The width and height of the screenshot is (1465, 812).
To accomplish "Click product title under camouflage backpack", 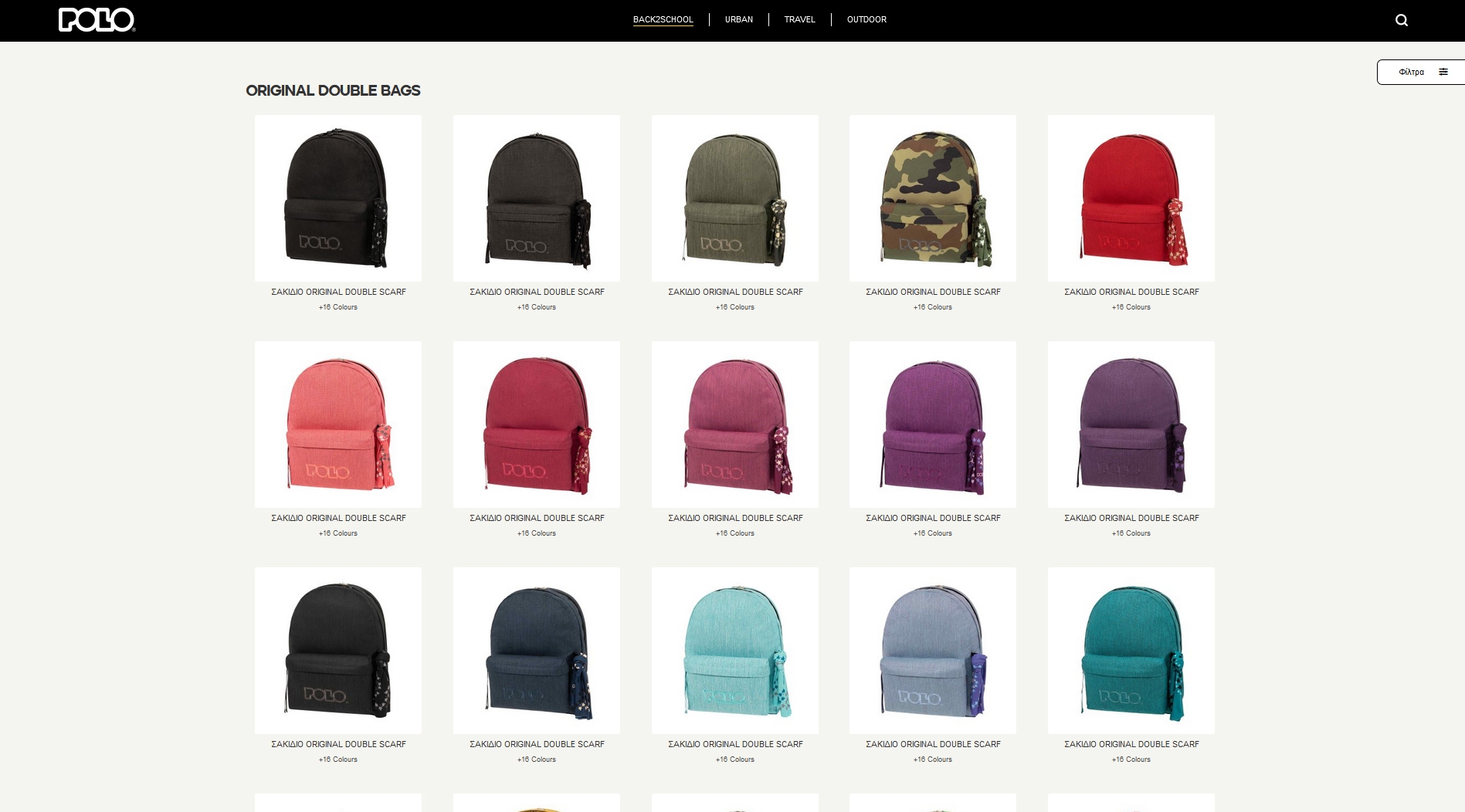I will click(x=933, y=293).
